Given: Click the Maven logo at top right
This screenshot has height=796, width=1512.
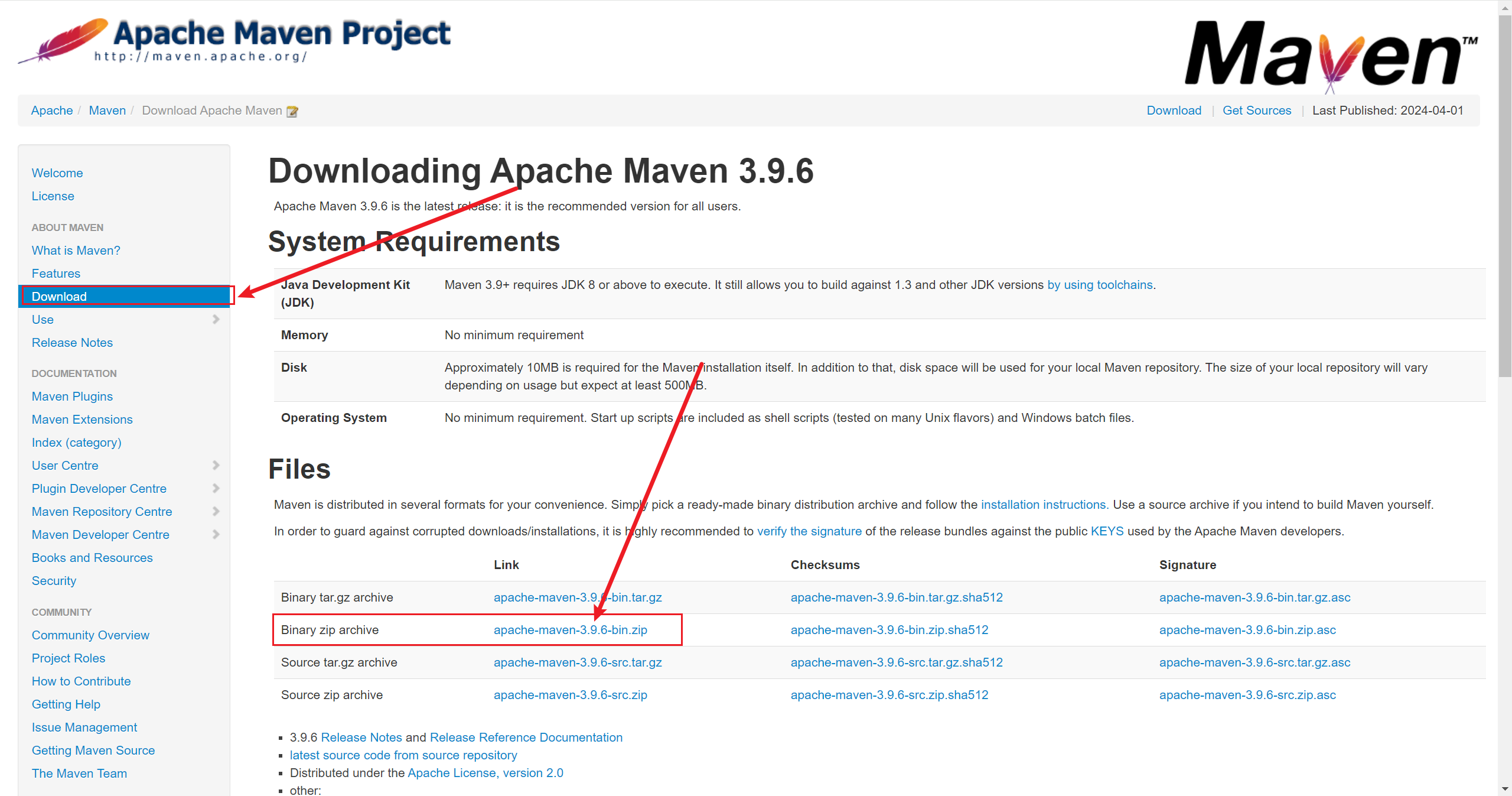Looking at the screenshot, I should point(1330,54).
